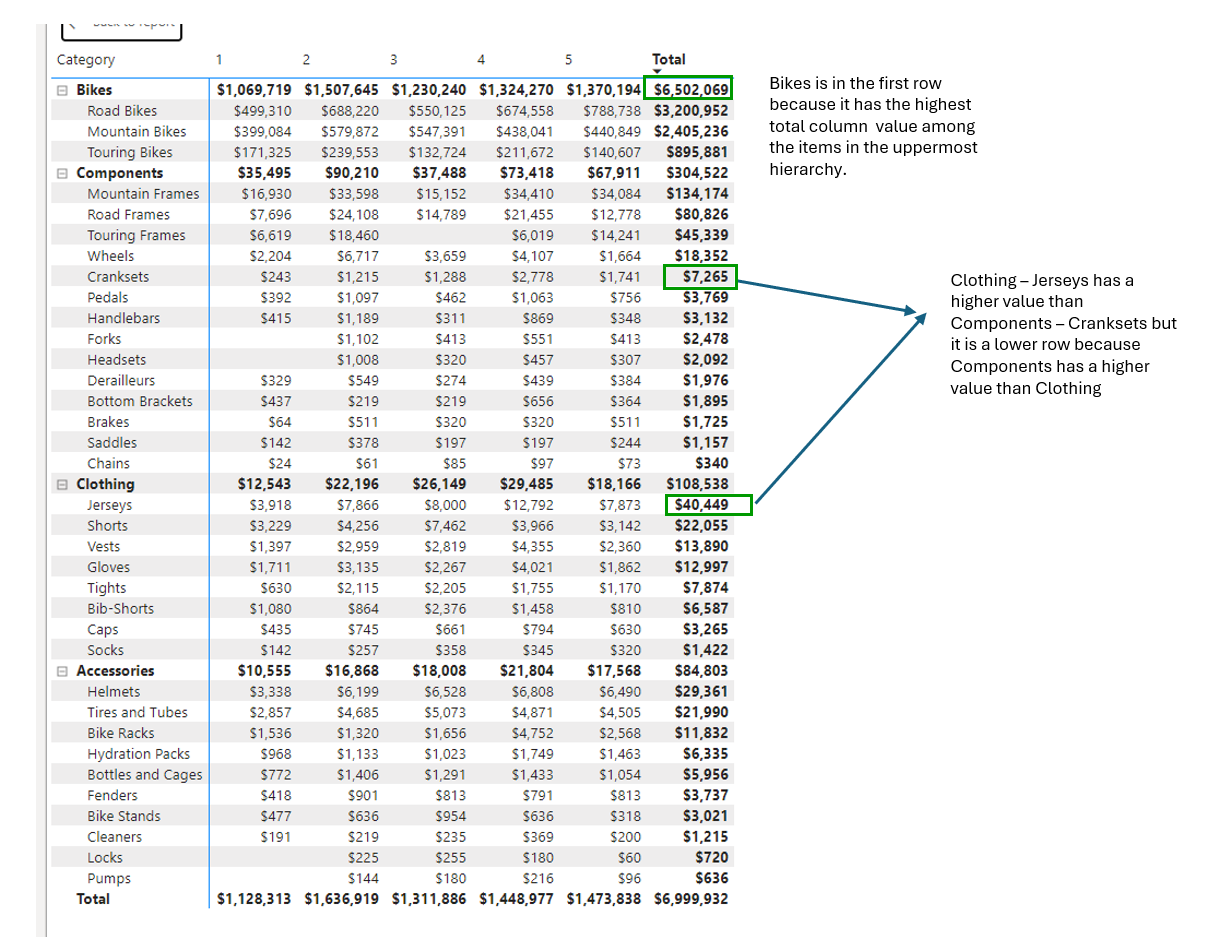Select the Headsets row label

(116, 360)
